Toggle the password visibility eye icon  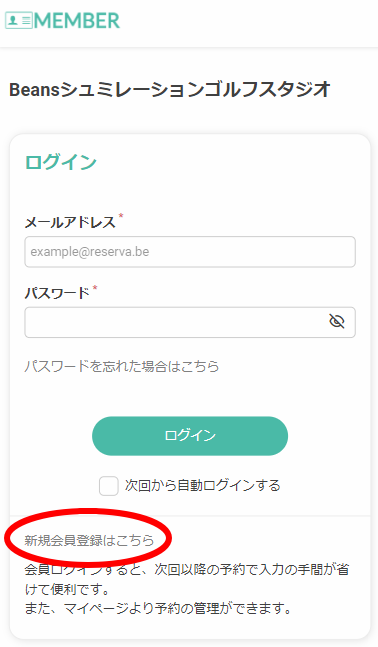[337, 321]
